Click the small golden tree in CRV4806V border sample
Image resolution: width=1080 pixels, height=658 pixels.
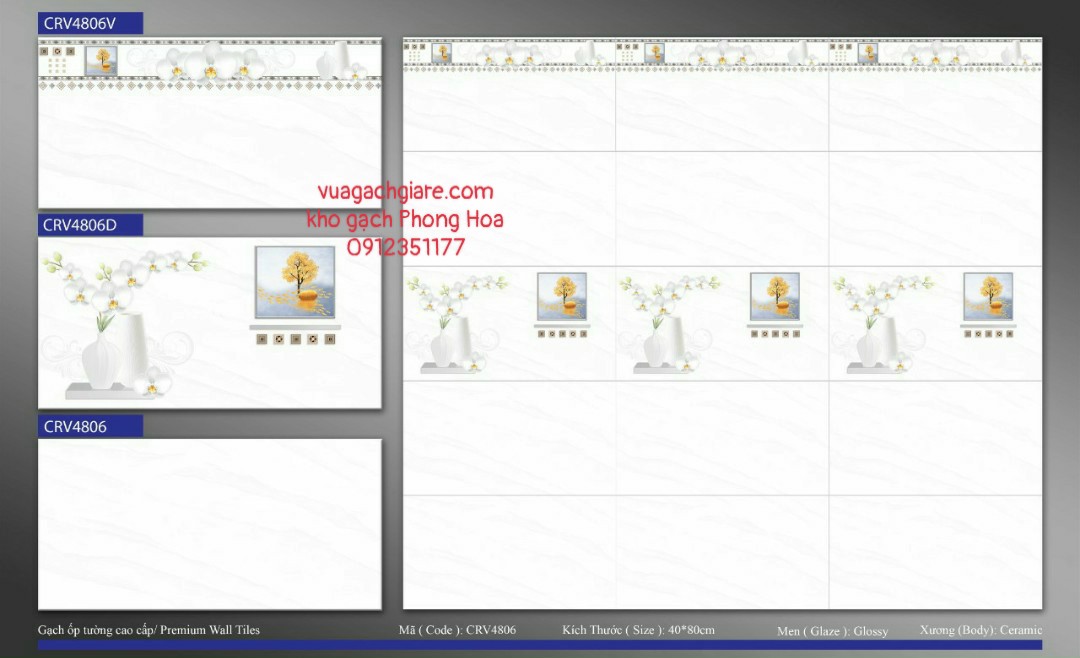click(x=100, y=61)
